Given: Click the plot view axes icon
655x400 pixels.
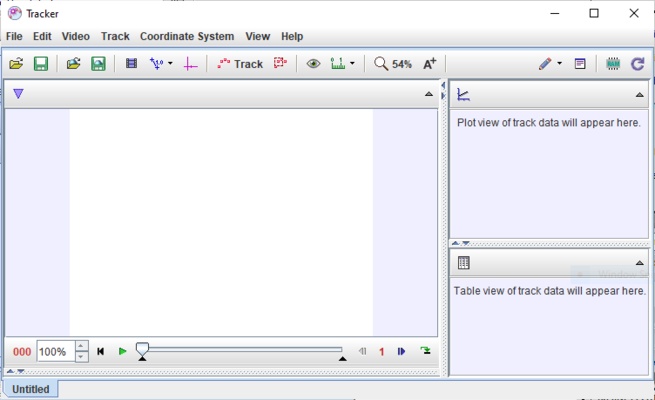Looking at the screenshot, I should point(463,95).
